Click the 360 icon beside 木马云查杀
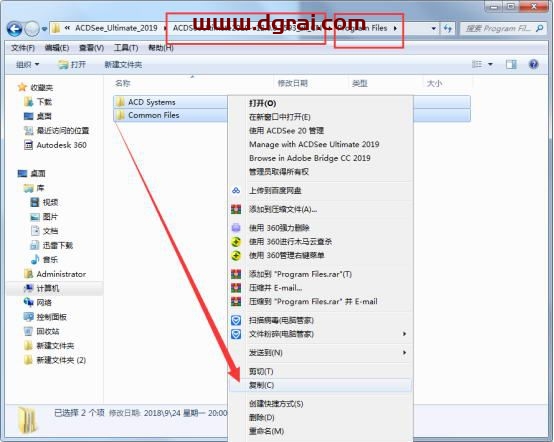The height and width of the screenshot is (442, 554). pyautogui.click(x=236, y=242)
